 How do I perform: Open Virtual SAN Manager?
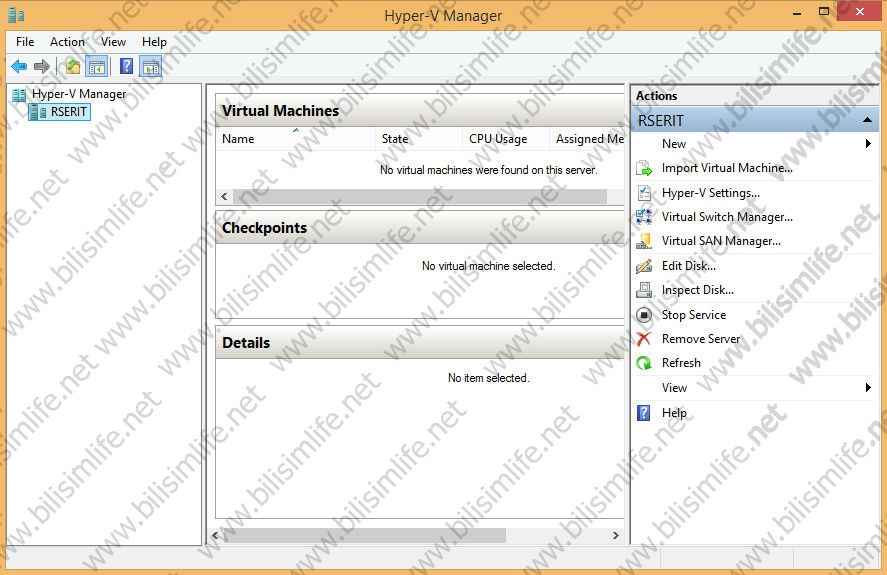(x=720, y=241)
